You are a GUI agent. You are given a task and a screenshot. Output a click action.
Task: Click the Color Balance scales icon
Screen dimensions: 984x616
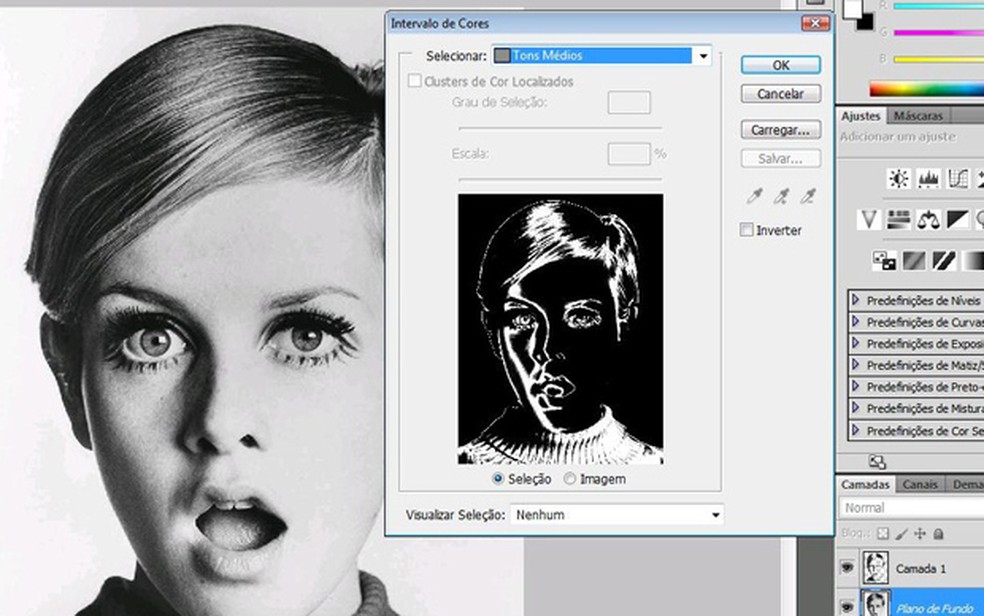tap(927, 219)
